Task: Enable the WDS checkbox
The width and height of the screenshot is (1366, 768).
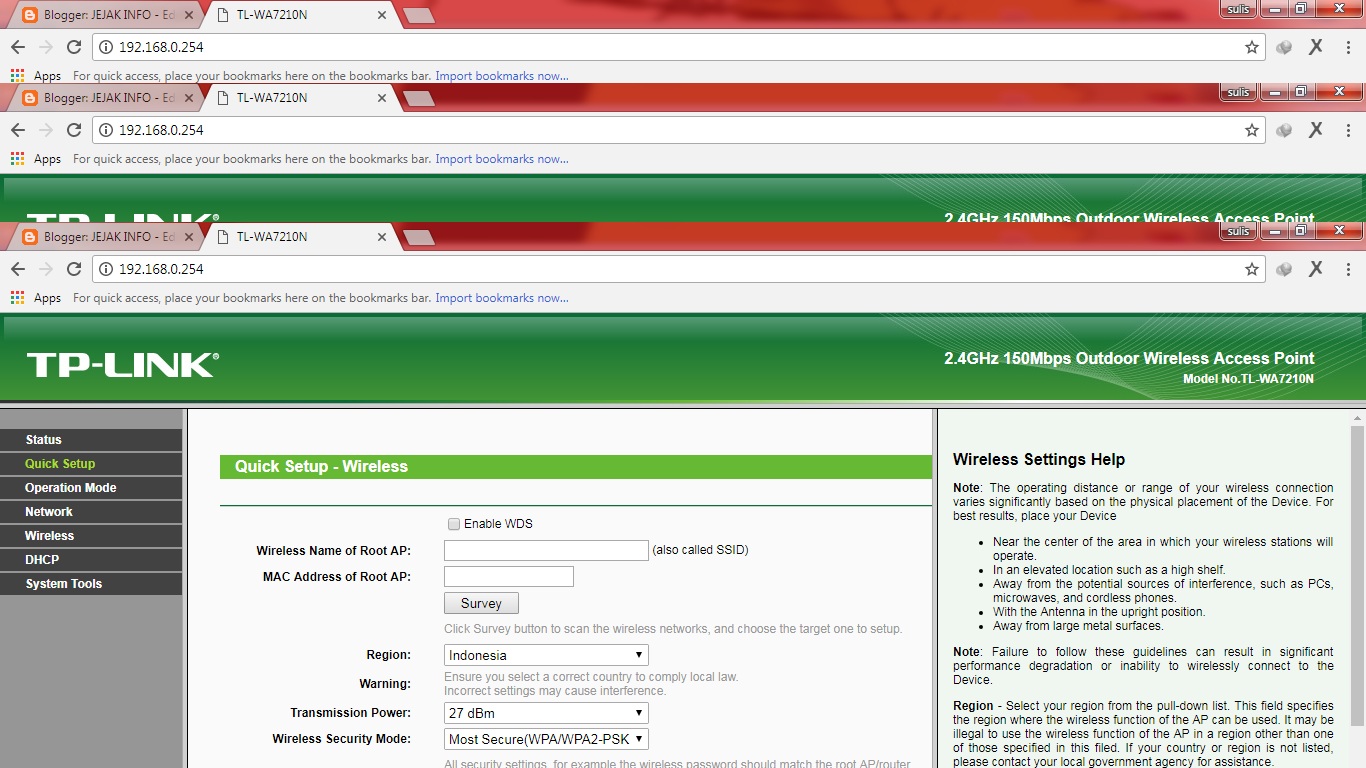Action: 454,524
